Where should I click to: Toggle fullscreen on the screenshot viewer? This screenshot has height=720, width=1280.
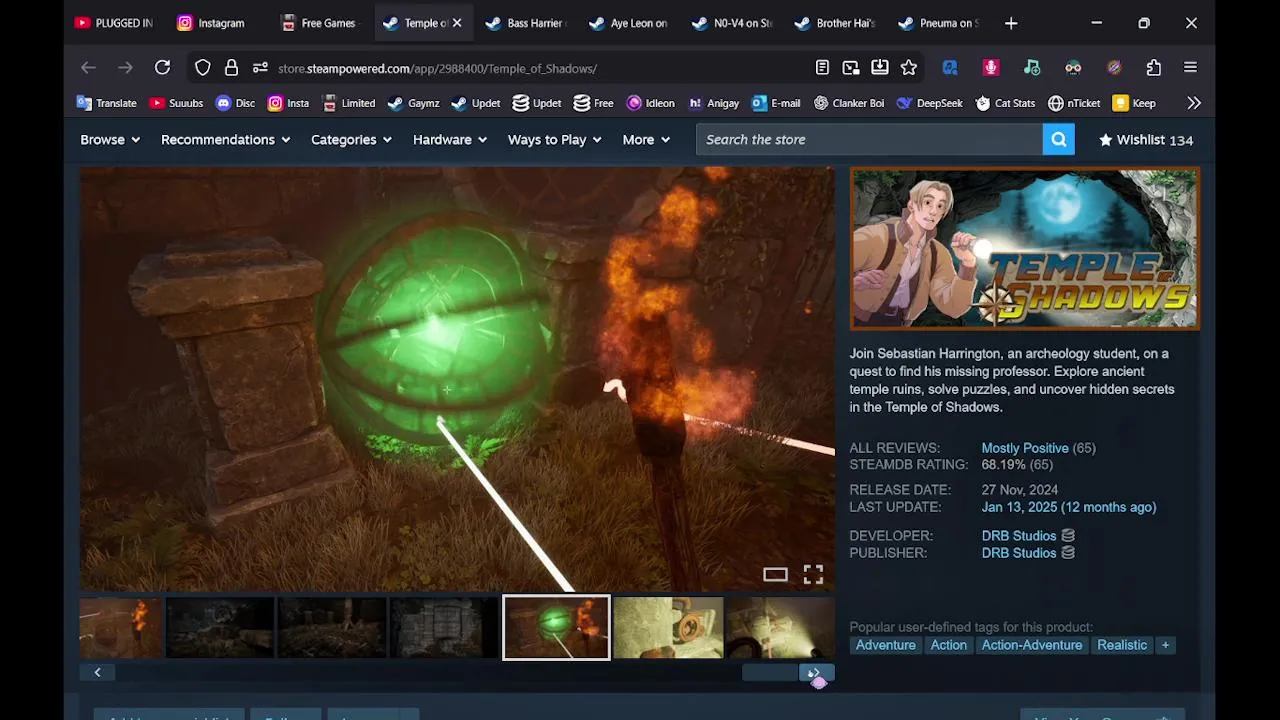[813, 574]
